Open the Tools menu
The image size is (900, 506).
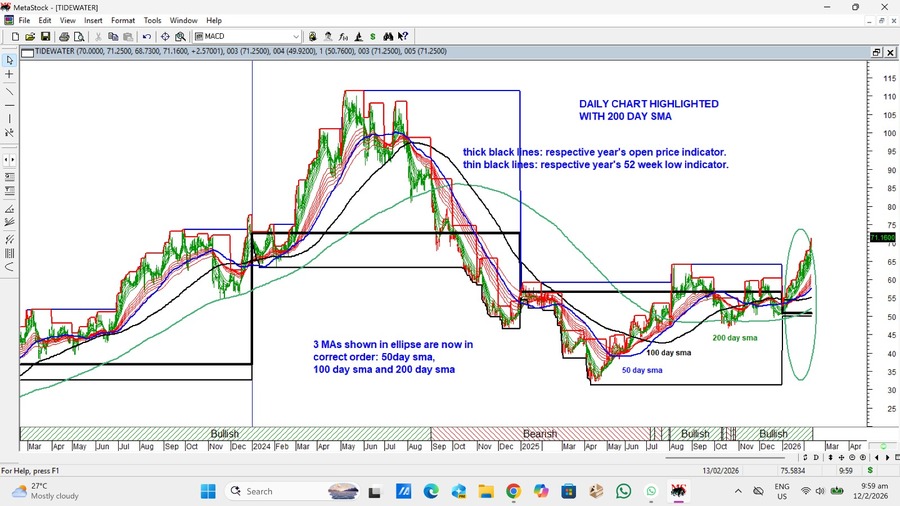(152, 20)
